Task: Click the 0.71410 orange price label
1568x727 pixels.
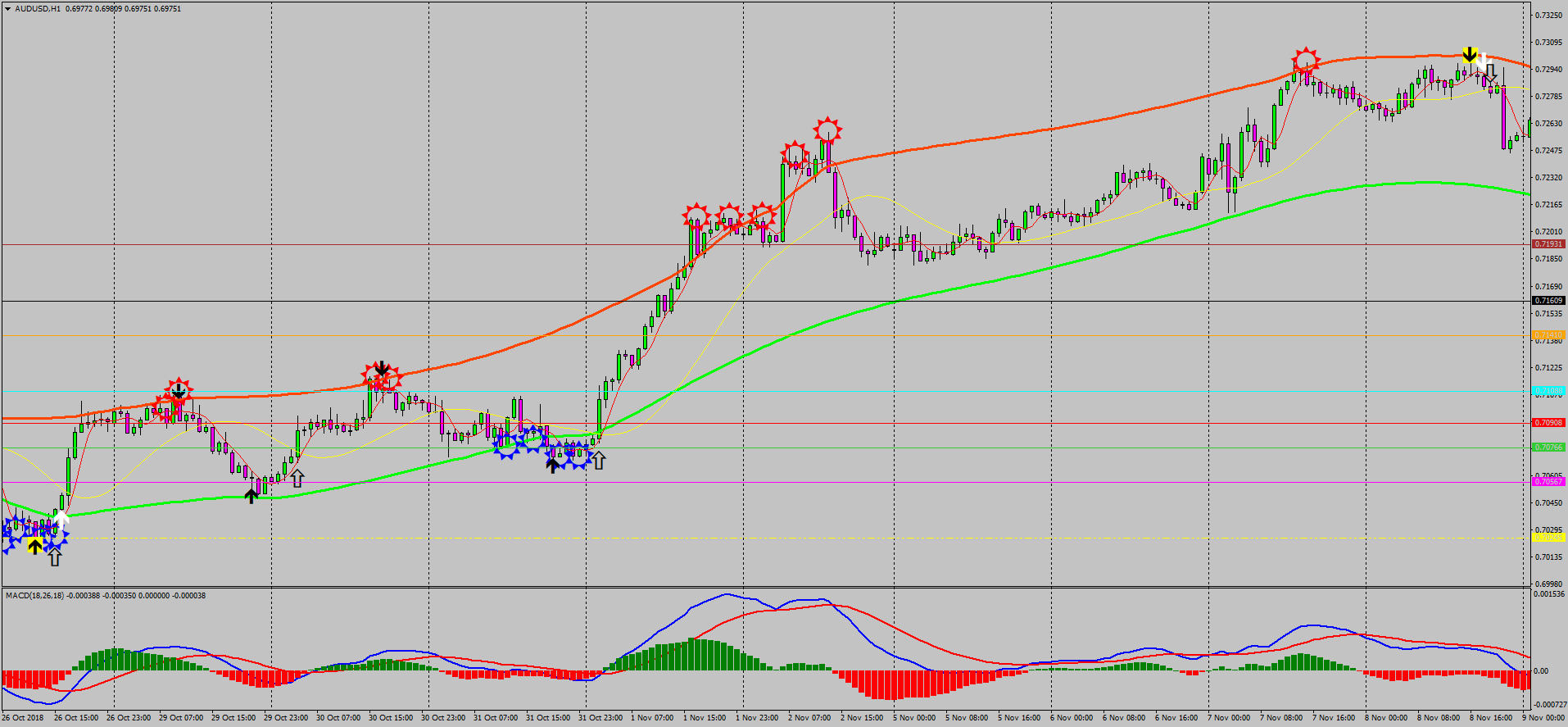Action: click(x=1548, y=335)
